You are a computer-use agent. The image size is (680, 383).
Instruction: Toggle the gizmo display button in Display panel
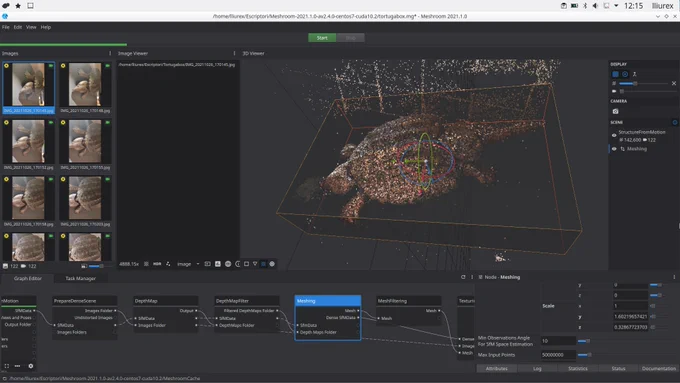tap(625, 74)
